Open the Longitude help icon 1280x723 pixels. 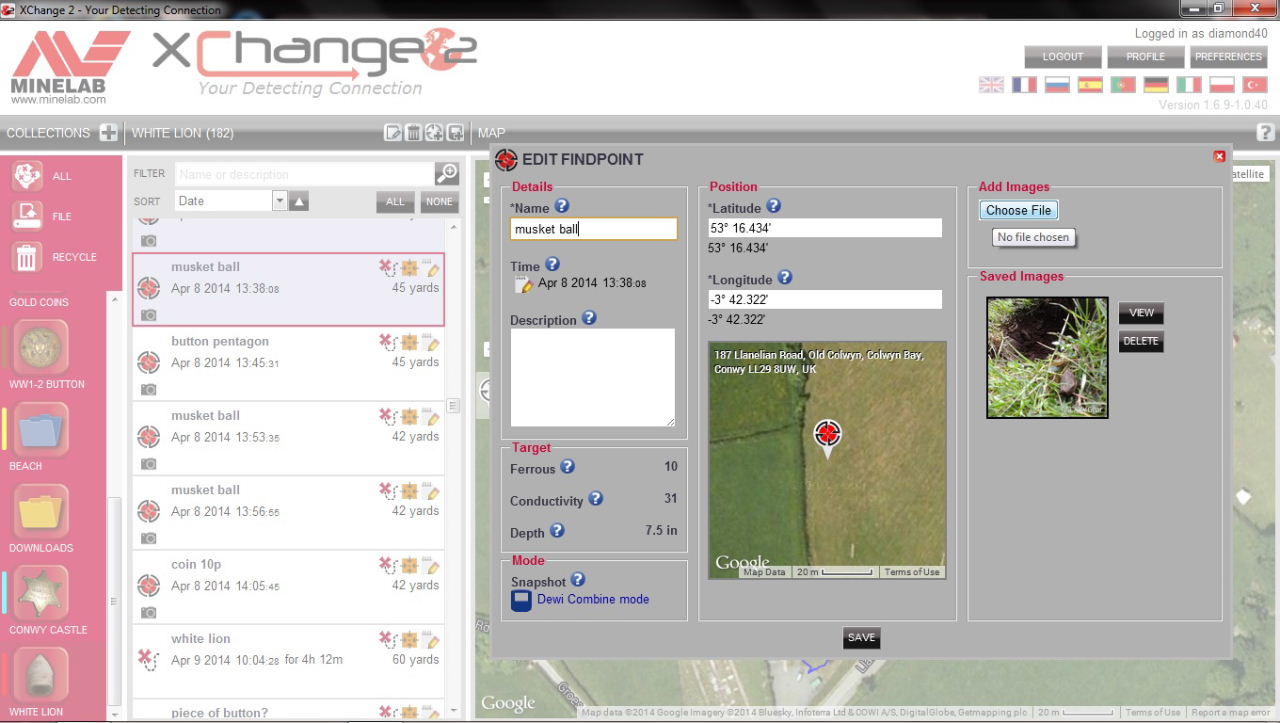click(x=785, y=278)
